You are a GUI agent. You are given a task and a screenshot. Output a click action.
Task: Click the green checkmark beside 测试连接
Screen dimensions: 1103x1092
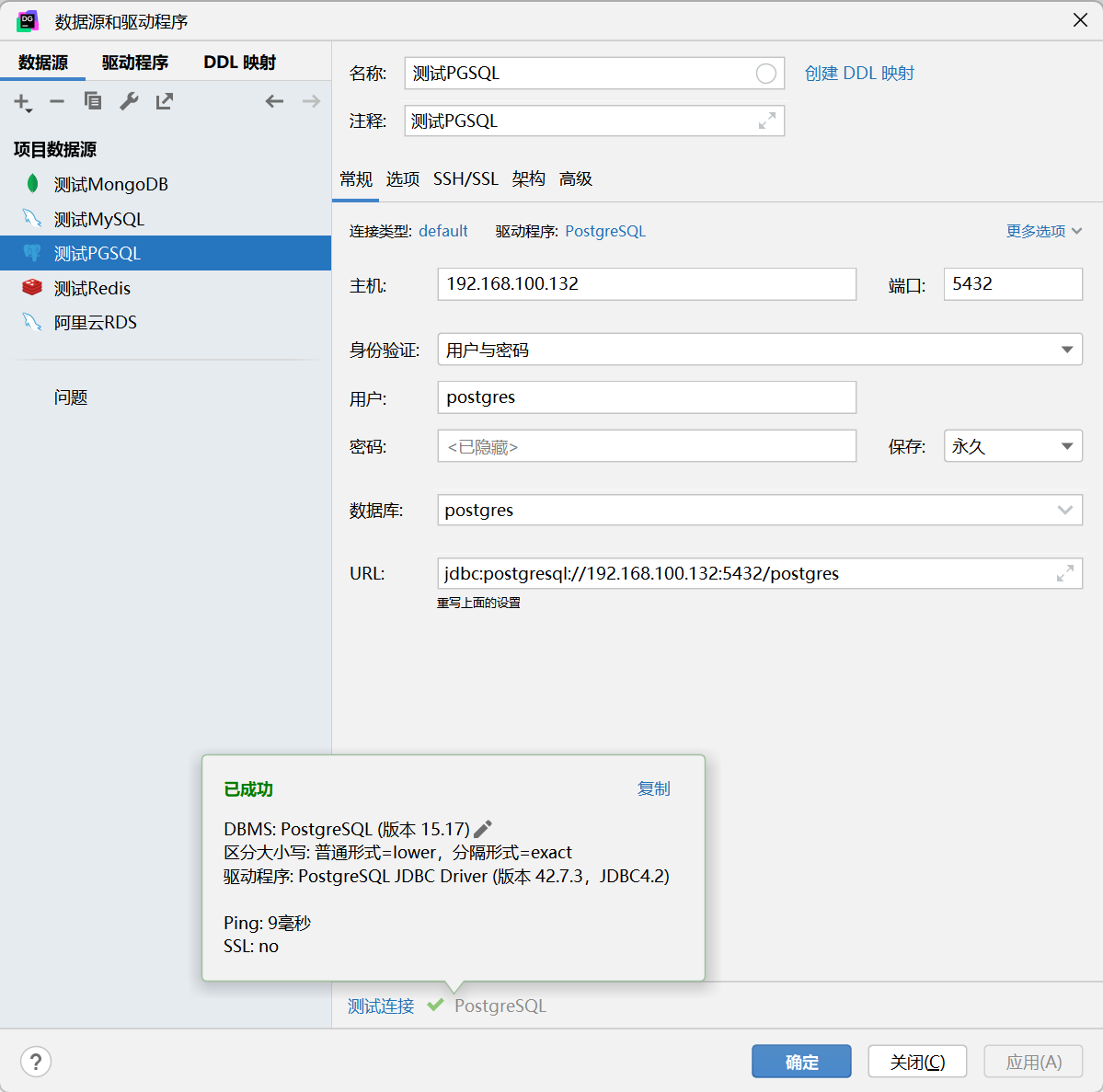pos(435,1005)
